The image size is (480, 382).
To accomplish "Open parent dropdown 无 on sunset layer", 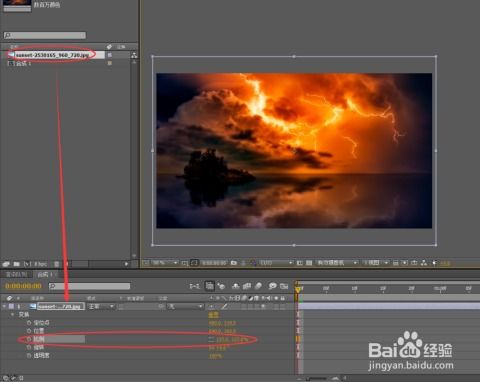I will pyautogui.click(x=185, y=306).
